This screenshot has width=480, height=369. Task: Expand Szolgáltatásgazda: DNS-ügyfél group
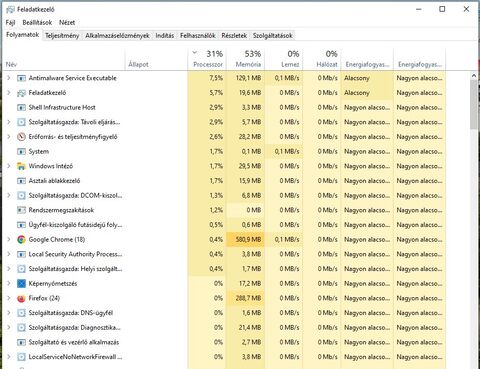click(9, 313)
